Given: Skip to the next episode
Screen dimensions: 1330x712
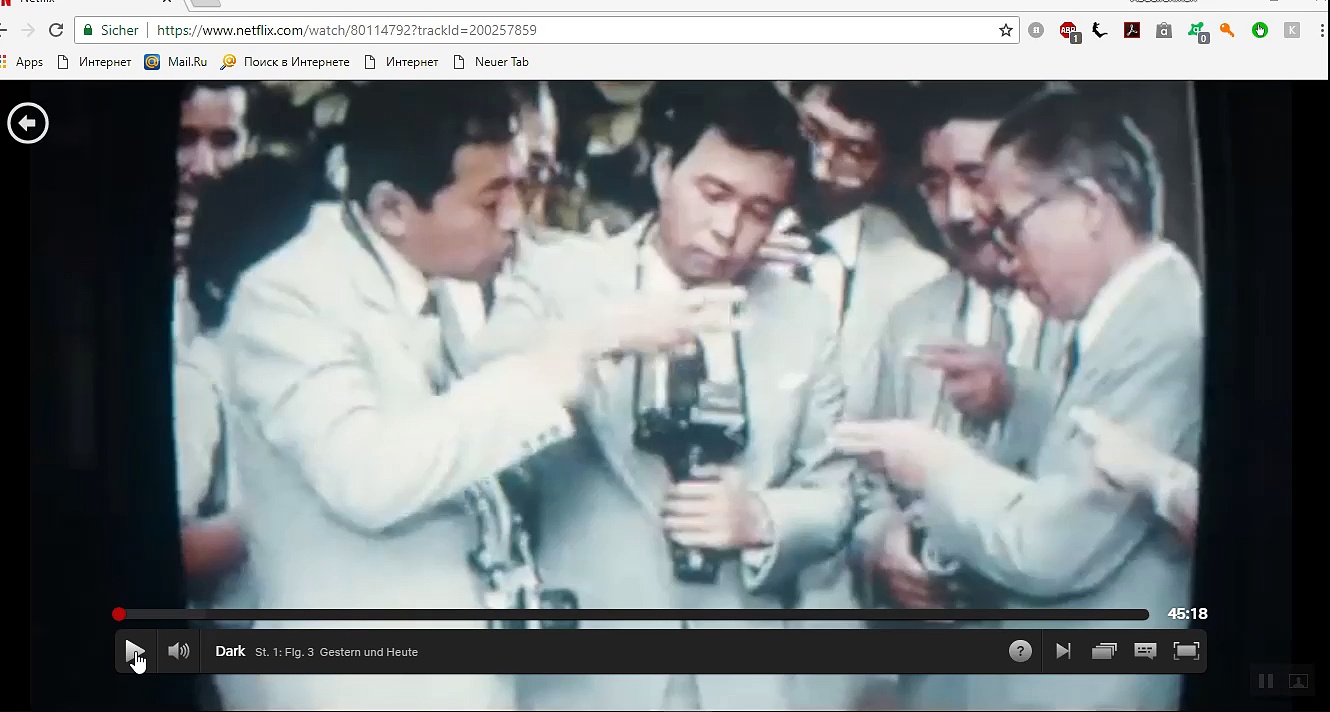Looking at the screenshot, I should (1063, 652).
